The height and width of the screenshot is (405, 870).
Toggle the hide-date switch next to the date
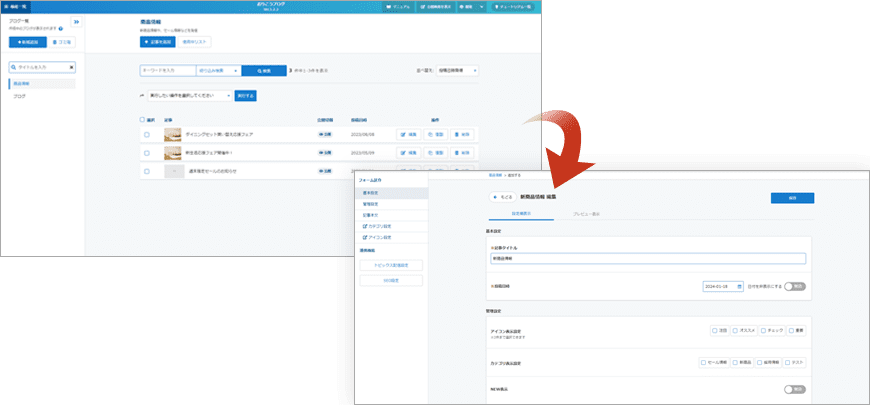(795, 286)
